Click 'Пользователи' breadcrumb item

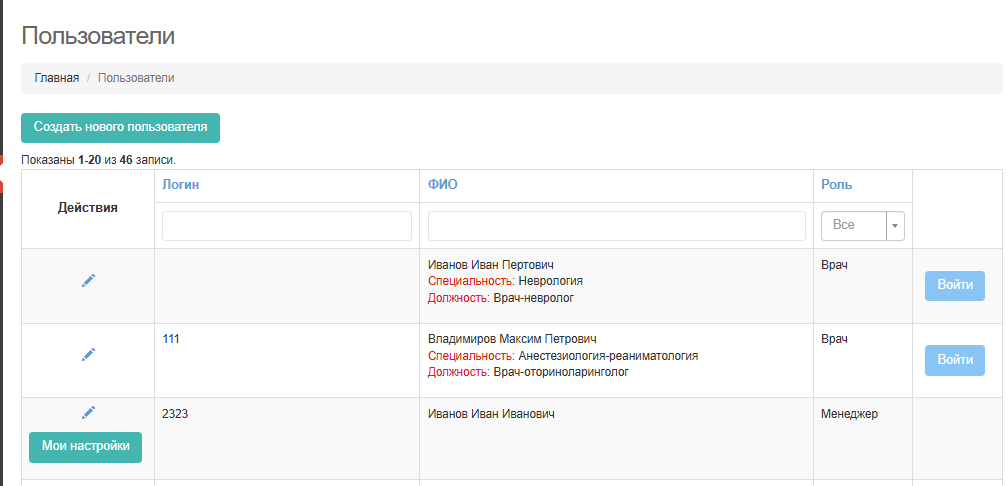coord(136,78)
